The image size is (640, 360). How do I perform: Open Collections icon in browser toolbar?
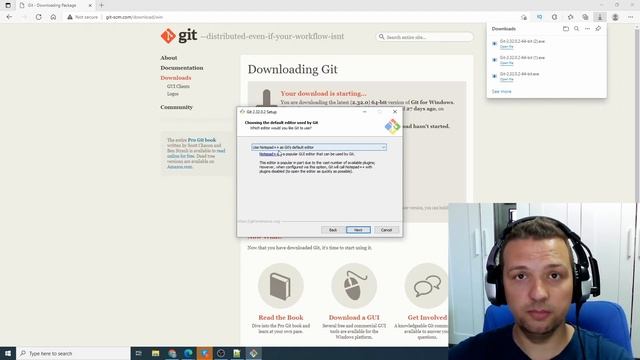click(x=585, y=17)
